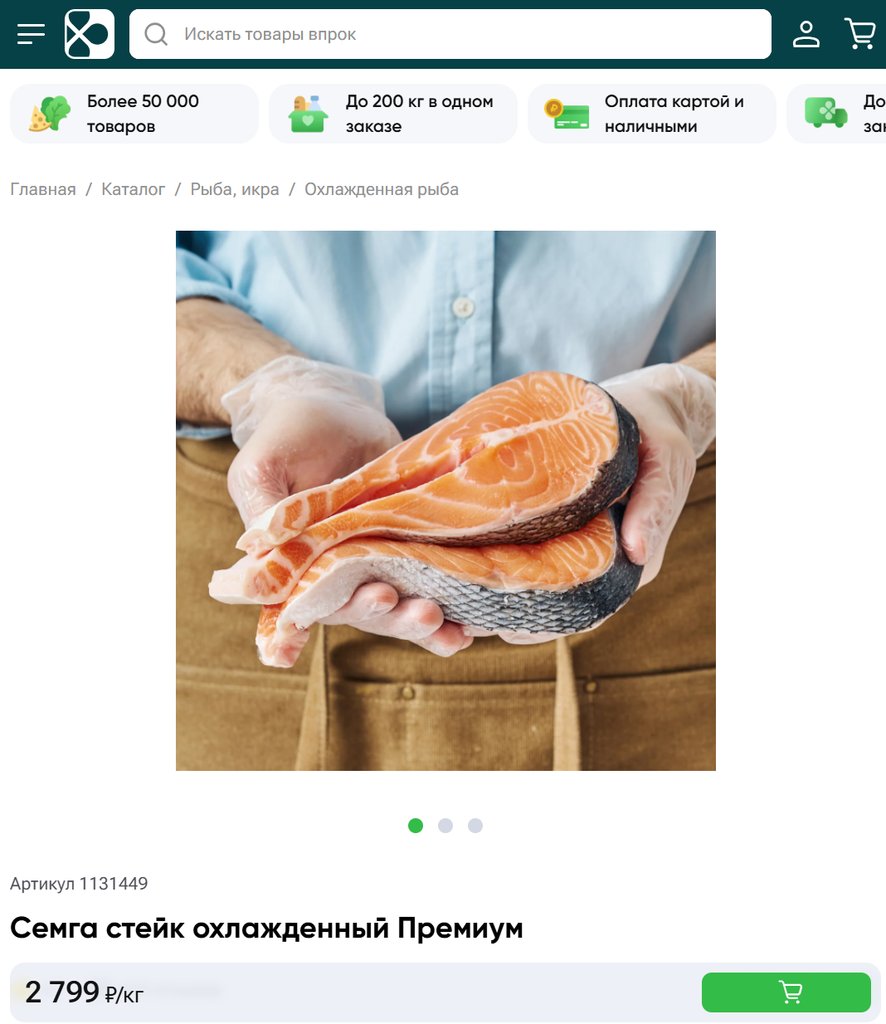Click the green delivery truck icon
The width and height of the screenshot is (886, 1024).
coord(826,113)
